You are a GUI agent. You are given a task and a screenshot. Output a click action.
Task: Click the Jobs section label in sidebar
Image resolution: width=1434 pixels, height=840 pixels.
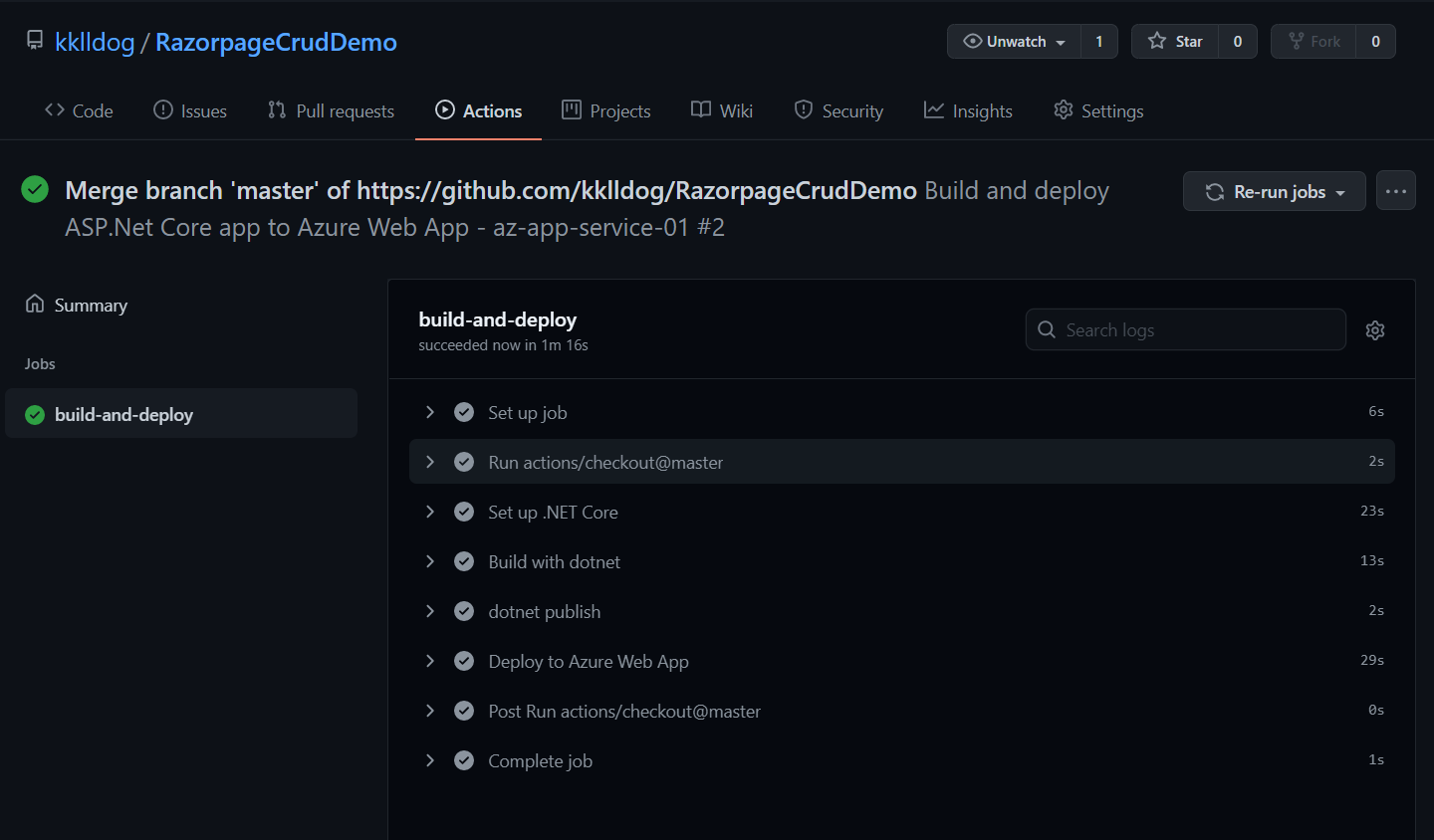[40, 364]
